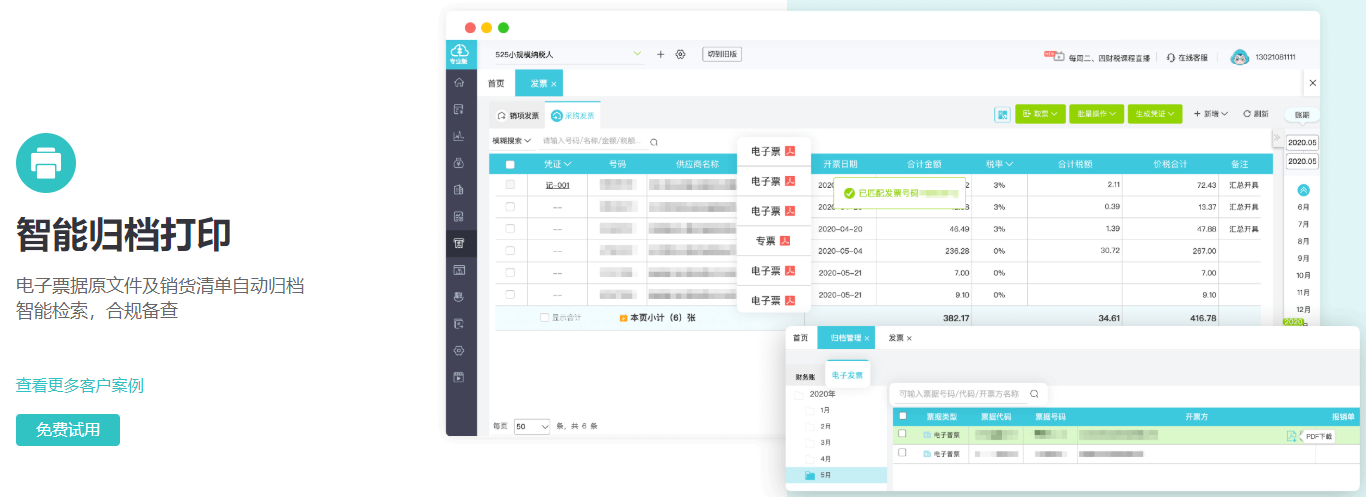Expand the green 生成凭证 dropdown button

tap(1155, 114)
